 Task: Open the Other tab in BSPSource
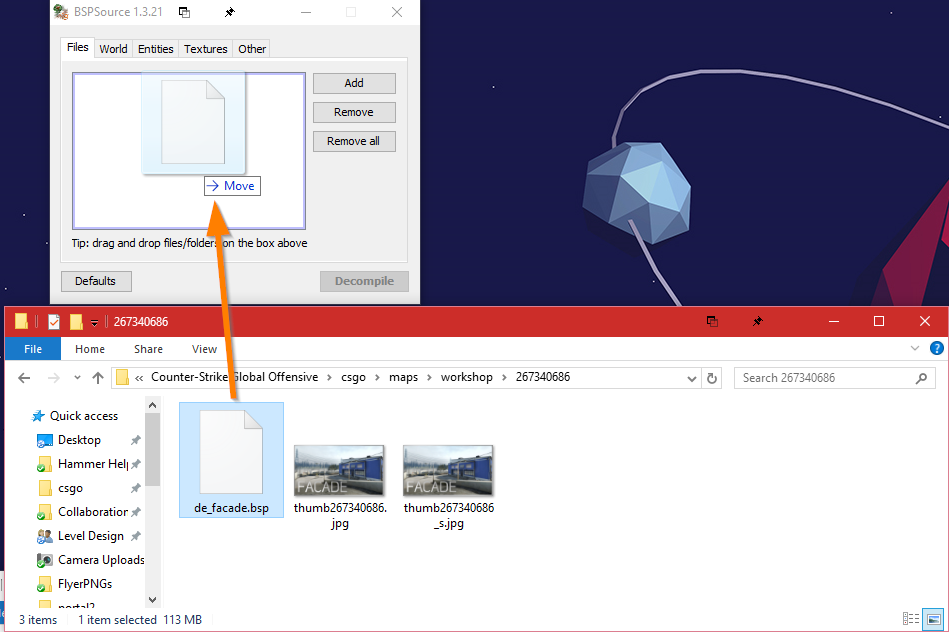[x=252, y=48]
